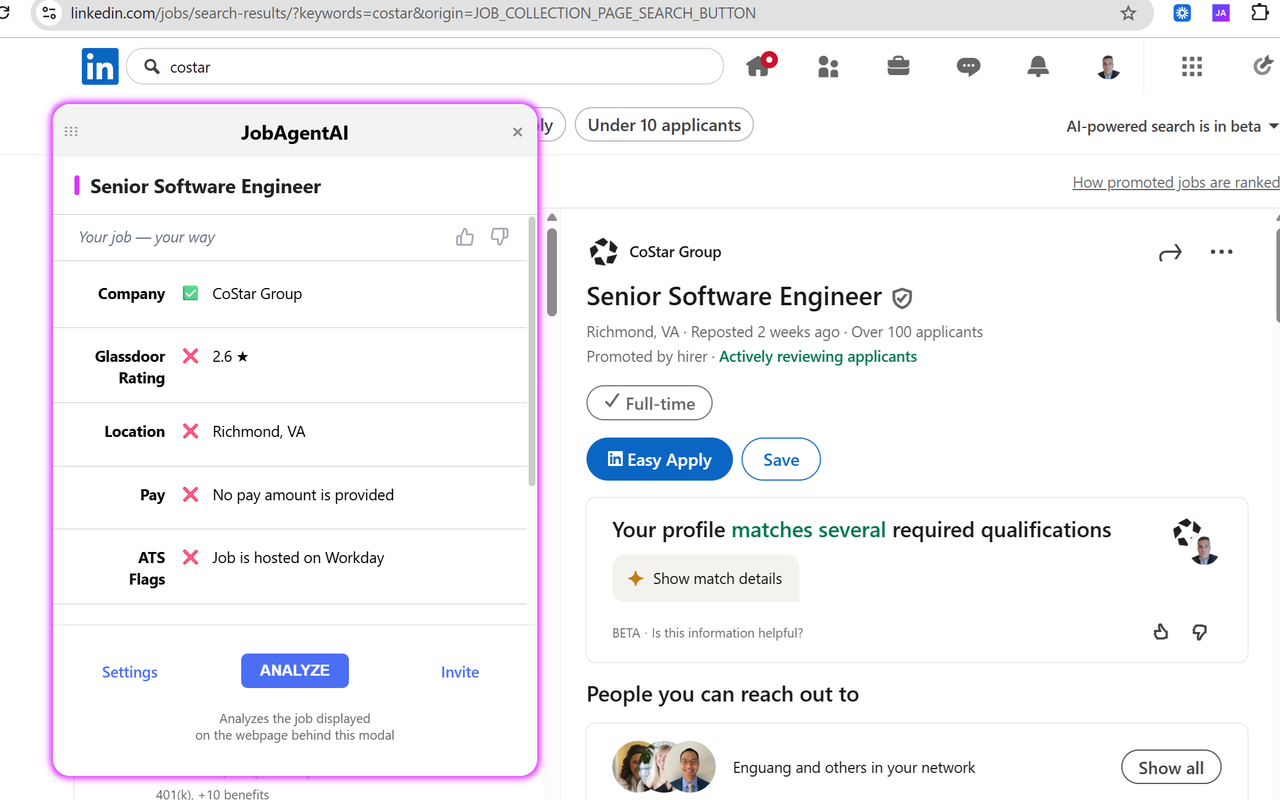Grab the JobAgentAI panel drag handle
Viewport: 1280px width, 800px height.
71,132
